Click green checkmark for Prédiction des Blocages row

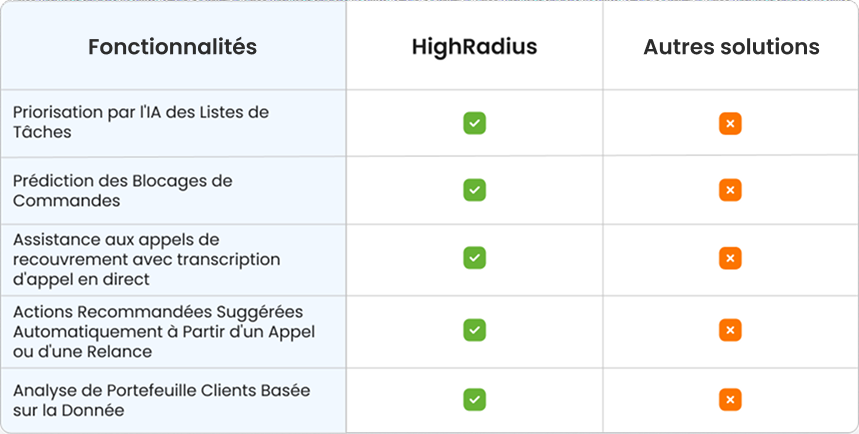474,190
